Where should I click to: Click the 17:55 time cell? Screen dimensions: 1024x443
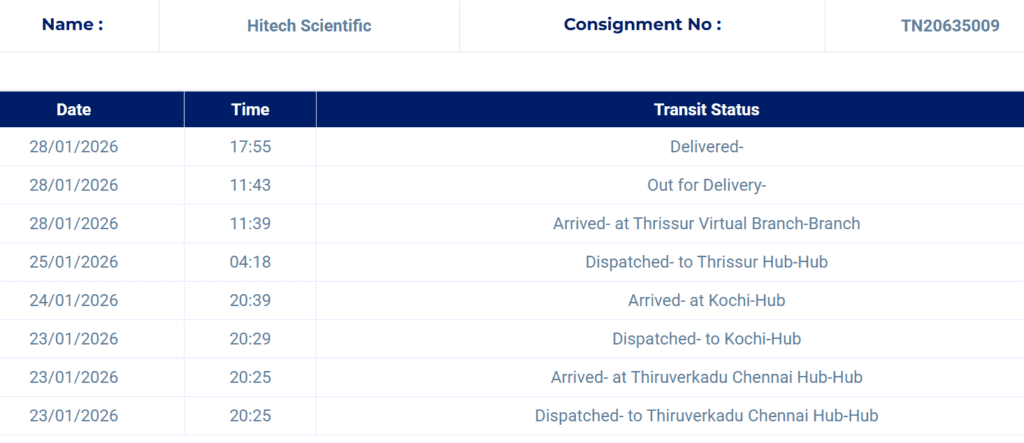[250, 147]
